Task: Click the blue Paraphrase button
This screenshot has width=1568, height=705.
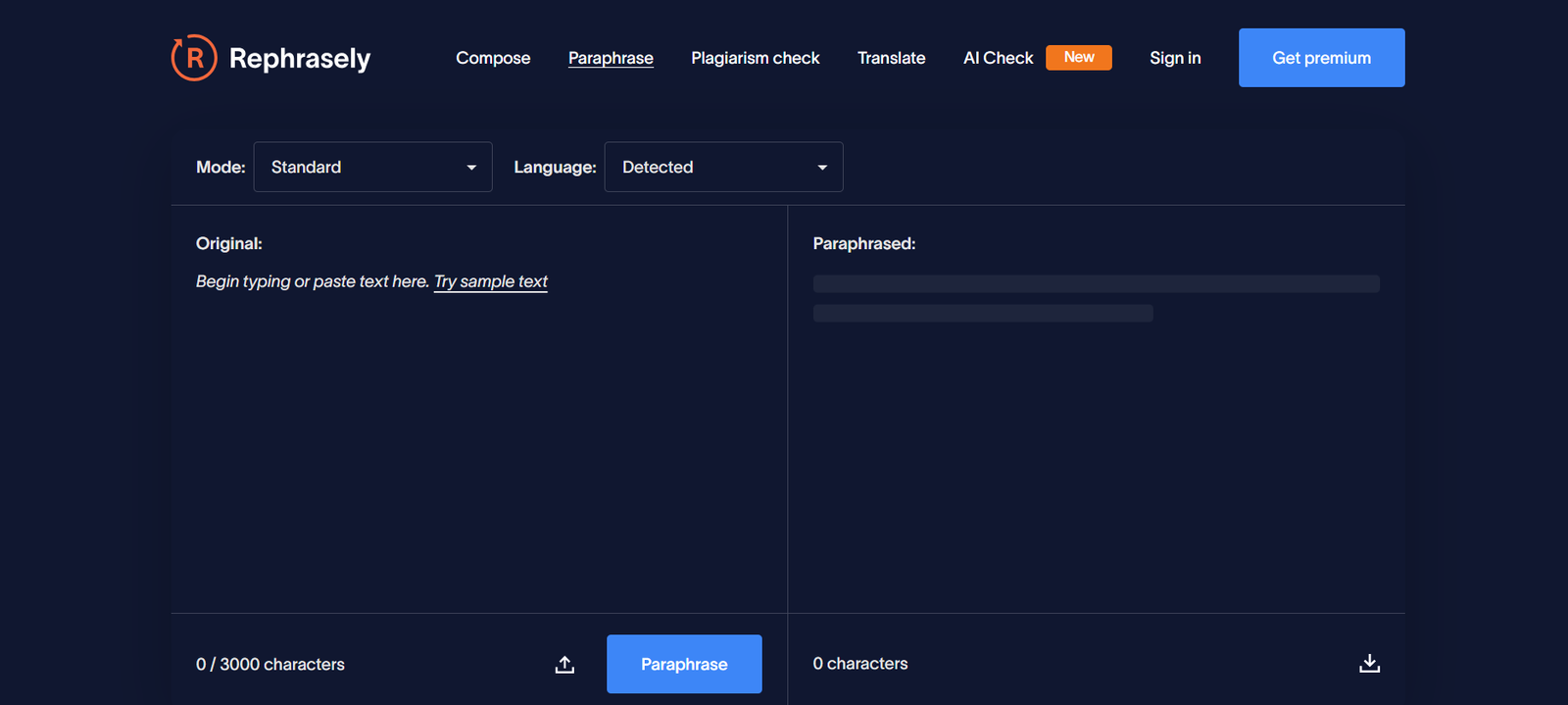Action: point(684,664)
